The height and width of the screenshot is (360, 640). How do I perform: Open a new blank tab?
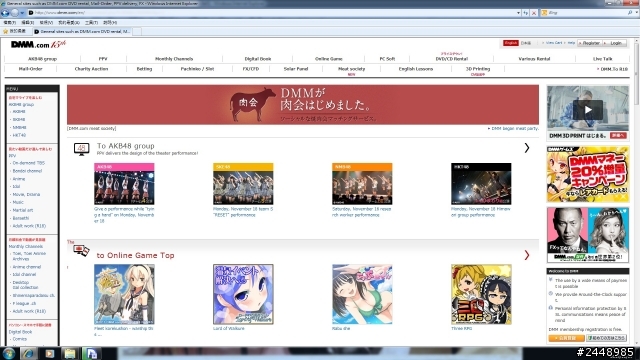point(137,31)
